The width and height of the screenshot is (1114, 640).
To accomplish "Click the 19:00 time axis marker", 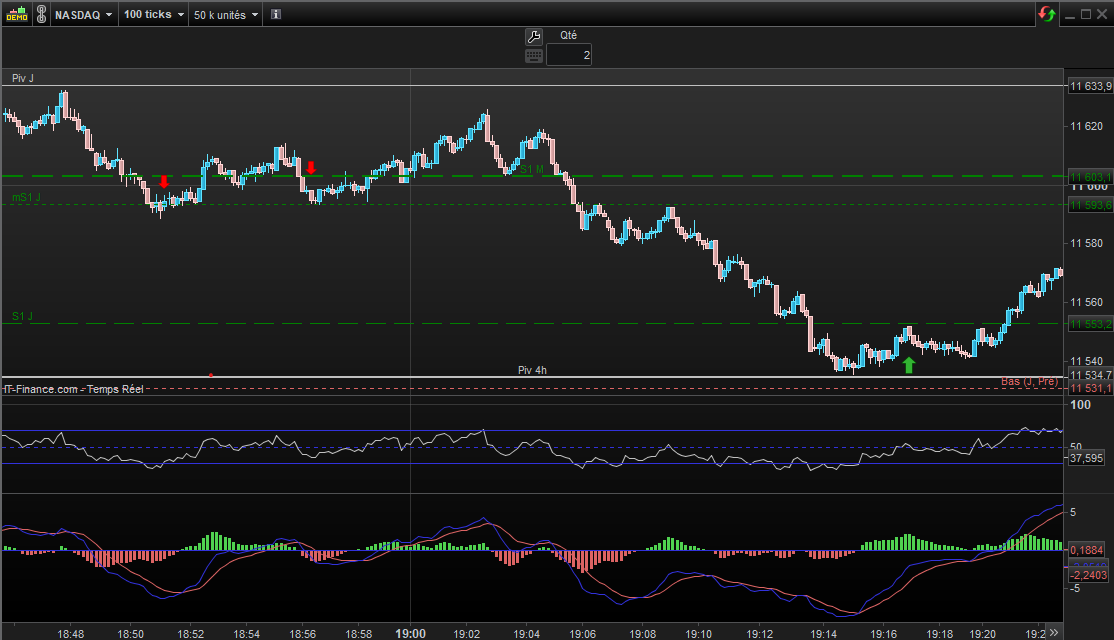I will coord(410,633).
